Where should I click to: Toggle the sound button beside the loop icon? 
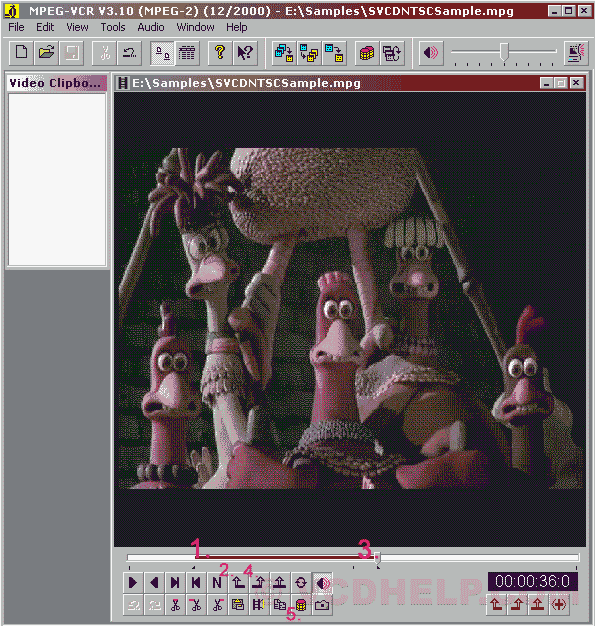tap(322, 583)
